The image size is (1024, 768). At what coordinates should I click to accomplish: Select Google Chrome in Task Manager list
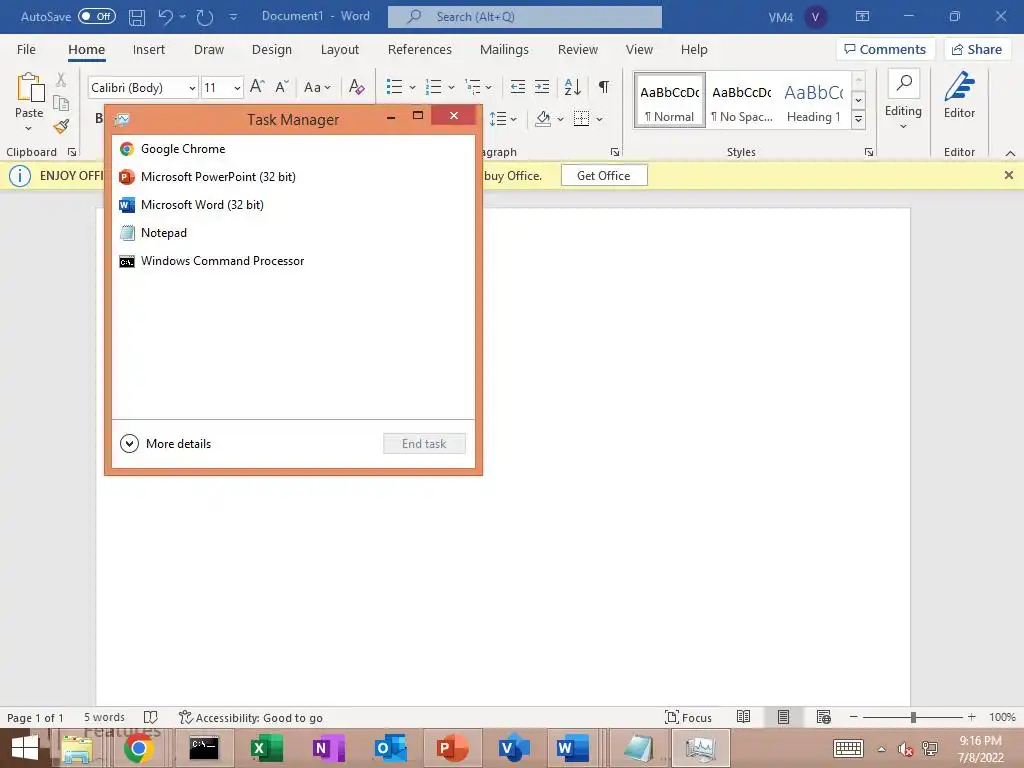293,149
